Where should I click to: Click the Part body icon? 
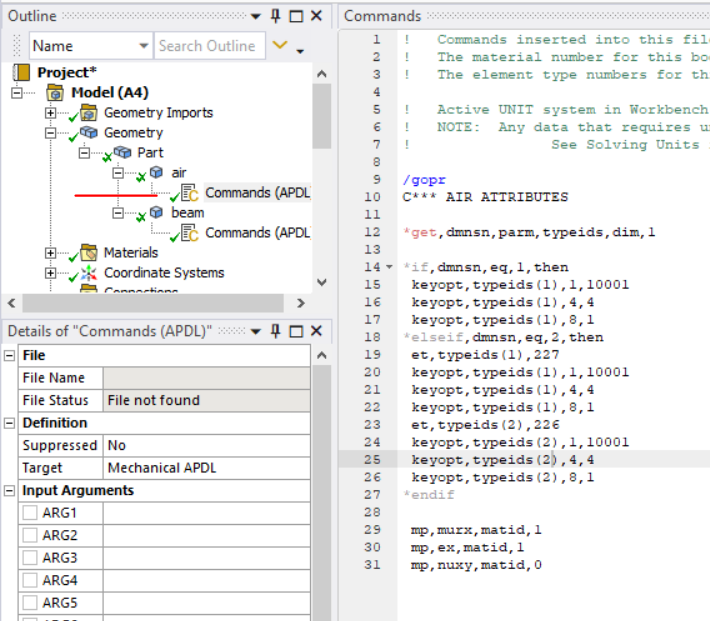(122, 153)
